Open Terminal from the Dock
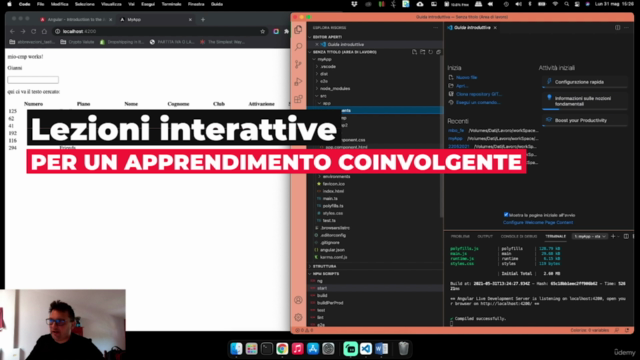The height and width of the screenshot is (360, 640). tap(267, 349)
